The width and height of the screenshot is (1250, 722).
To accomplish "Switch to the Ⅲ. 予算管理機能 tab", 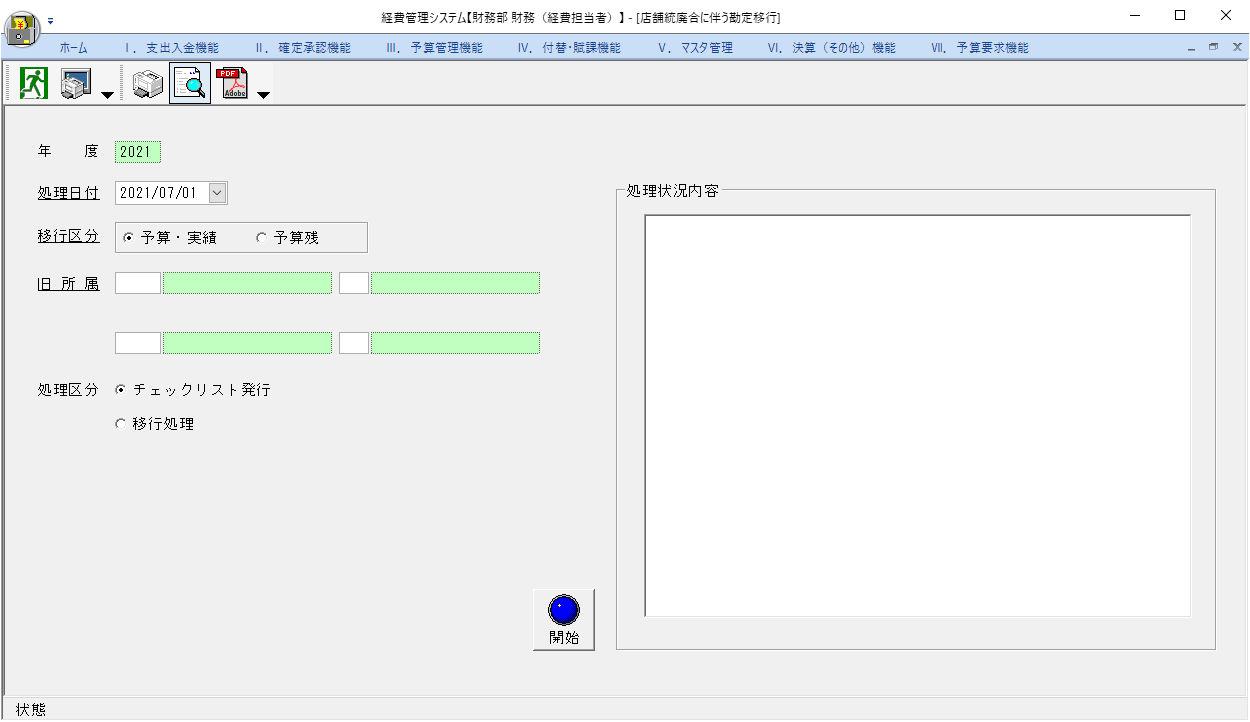I will pos(434,48).
